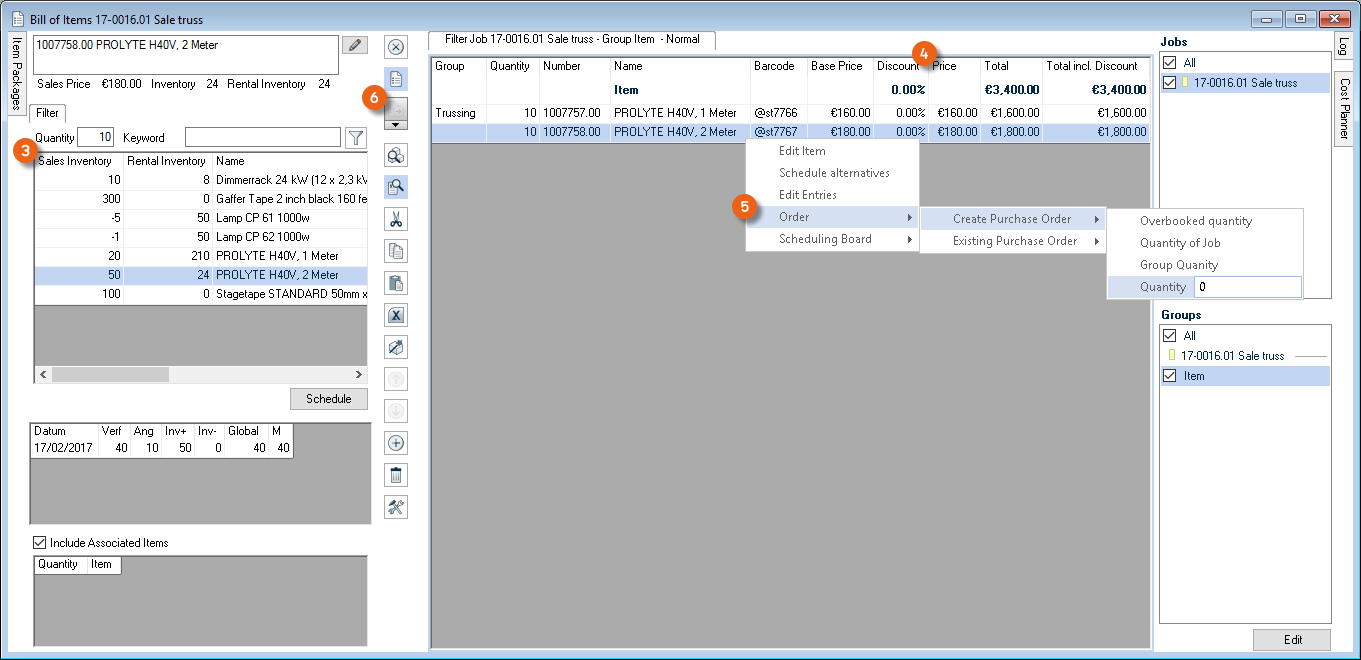Uncheck Include Associated Items checkbox
1361x660 pixels.
pos(40,543)
